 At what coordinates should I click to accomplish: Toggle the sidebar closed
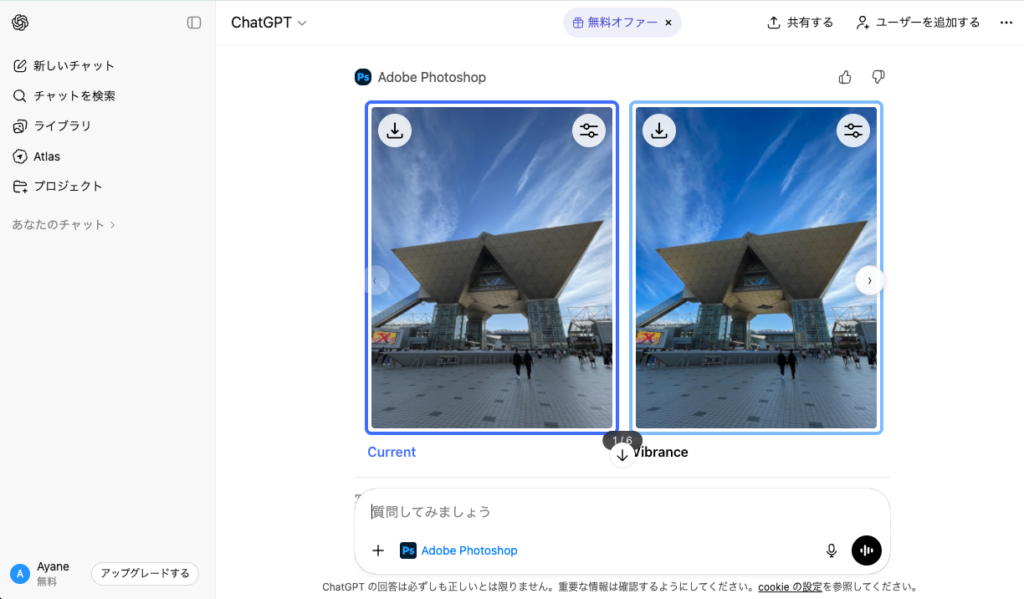click(x=194, y=23)
